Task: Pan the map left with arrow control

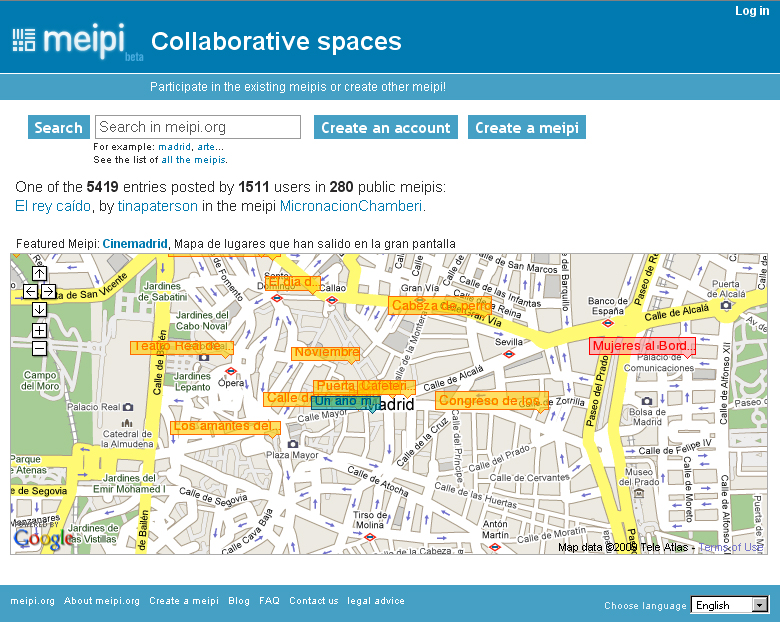Action: click(x=30, y=291)
